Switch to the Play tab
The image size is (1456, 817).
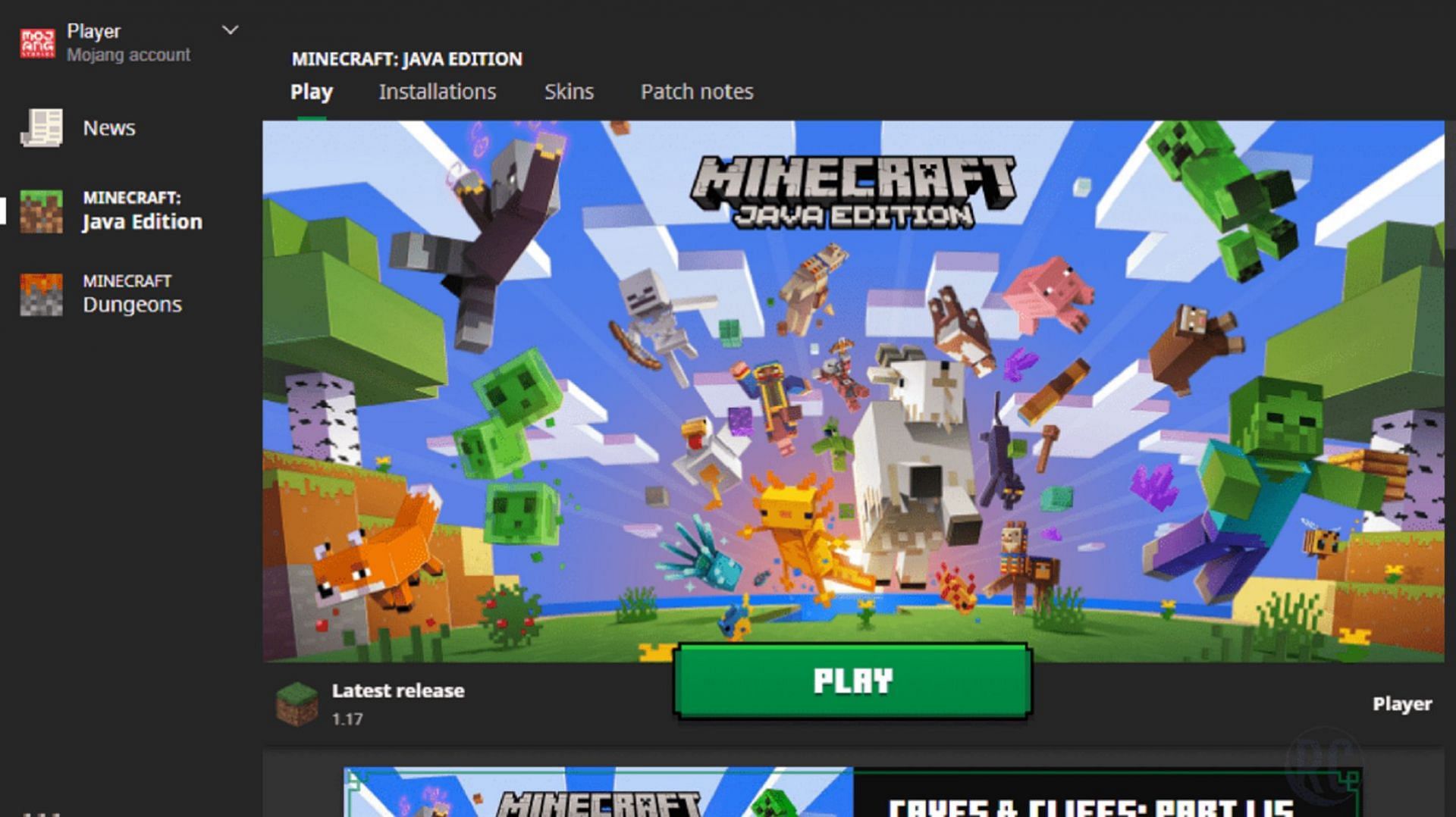[x=311, y=92]
